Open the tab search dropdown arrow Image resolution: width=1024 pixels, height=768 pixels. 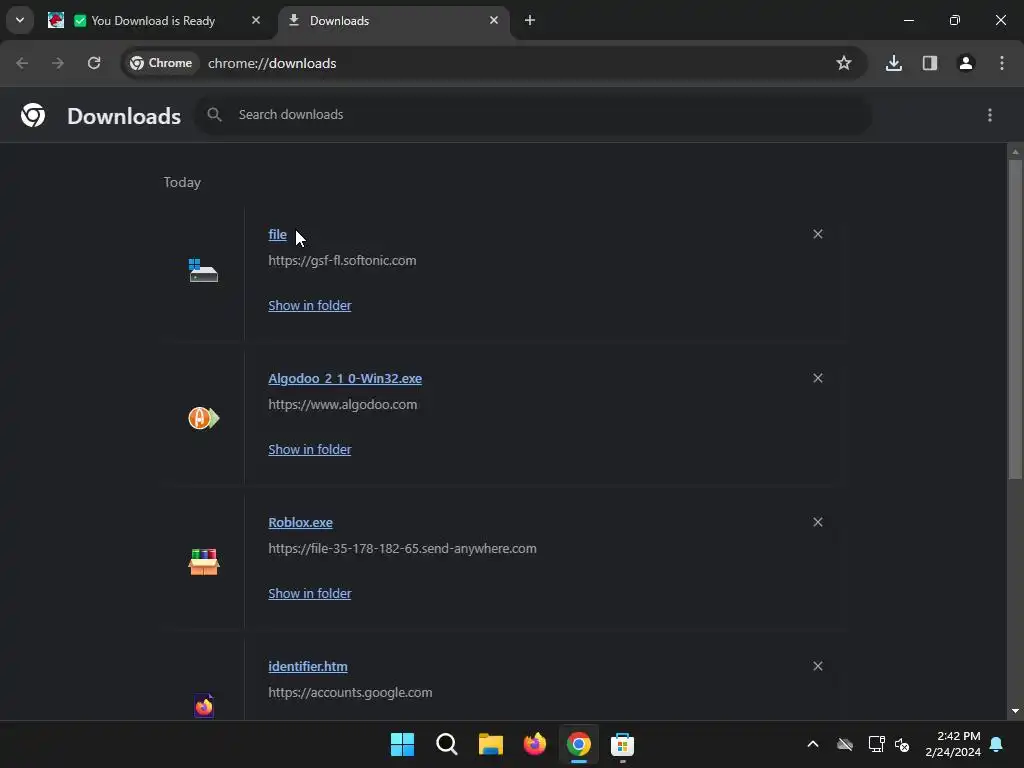pyautogui.click(x=20, y=20)
